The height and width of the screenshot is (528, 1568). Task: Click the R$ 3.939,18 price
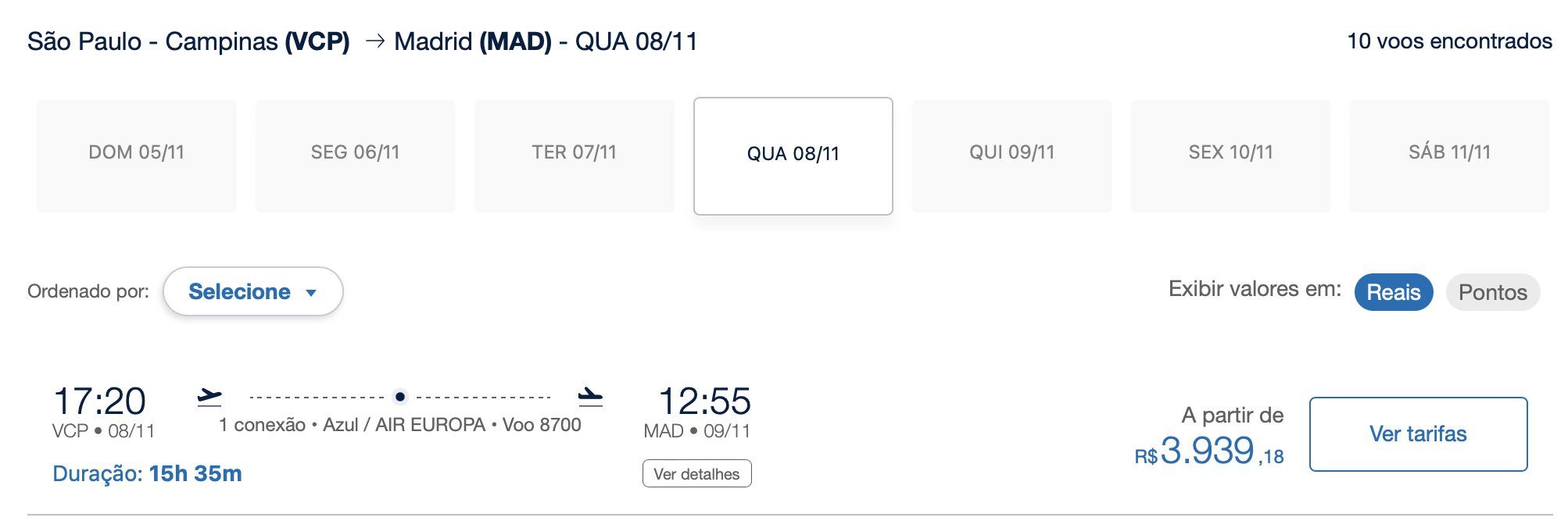click(x=1208, y=451)
